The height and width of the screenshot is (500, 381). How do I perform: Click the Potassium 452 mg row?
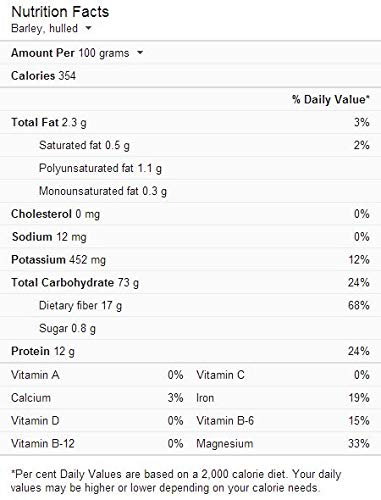pyautogui.click(x=190, y=260)
